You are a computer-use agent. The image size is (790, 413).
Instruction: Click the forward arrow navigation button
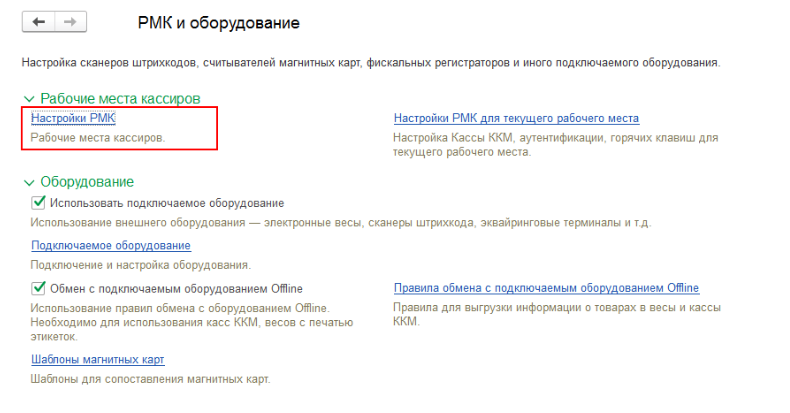point(69,21)
